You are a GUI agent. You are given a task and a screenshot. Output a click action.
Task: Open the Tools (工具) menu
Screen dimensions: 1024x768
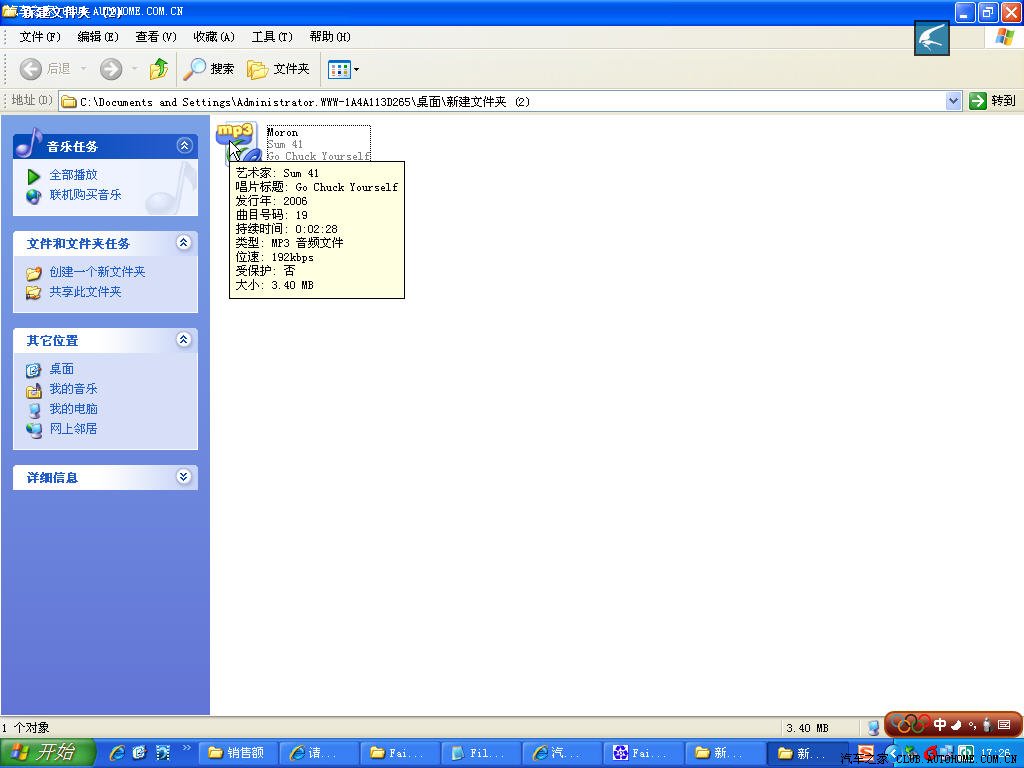(272, 37)
